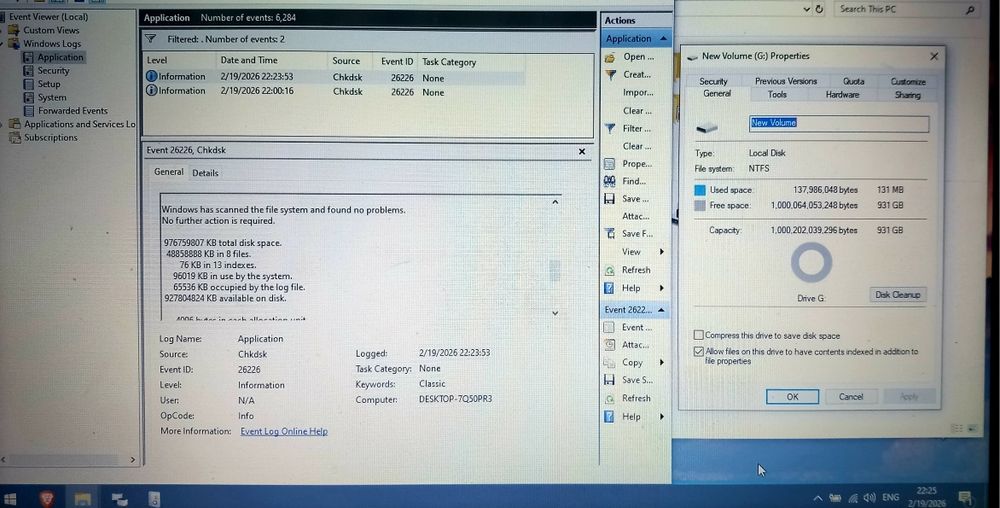Click the Windows Logs folder icon
Screen dimensions: 1000x508
(14, 44)
